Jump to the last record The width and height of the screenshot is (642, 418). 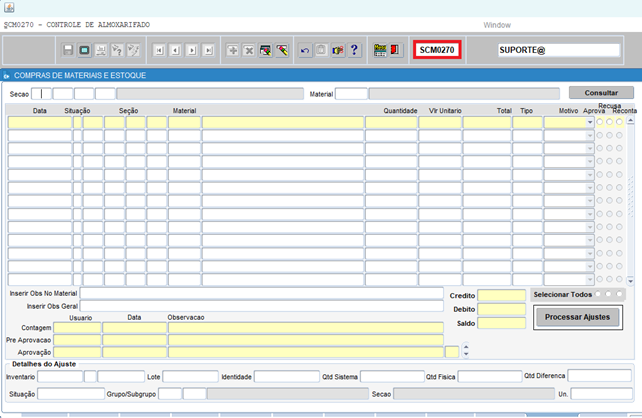pos(208,50)
